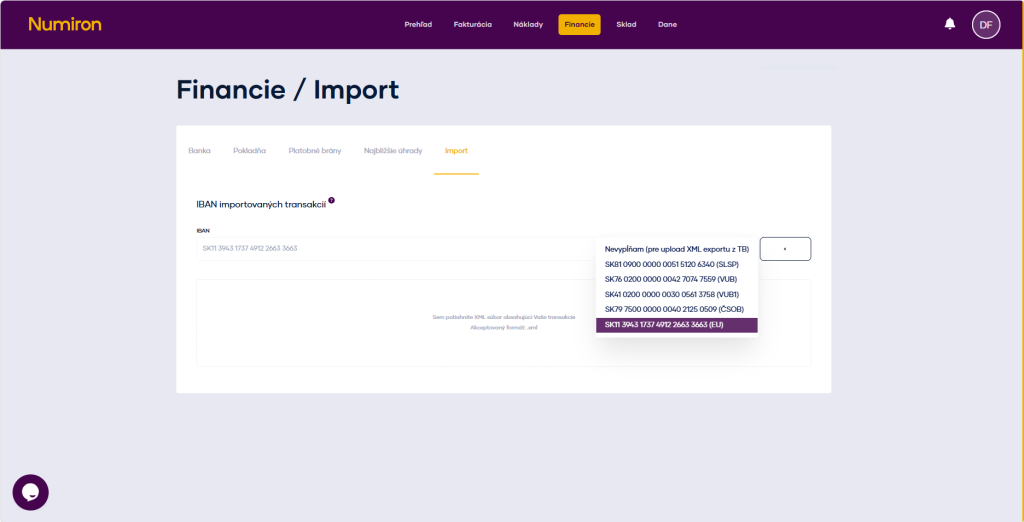This screenshot has height=522, width=1024.
Task: Click the button right of the IBAN field
Action: click(785, 249)
